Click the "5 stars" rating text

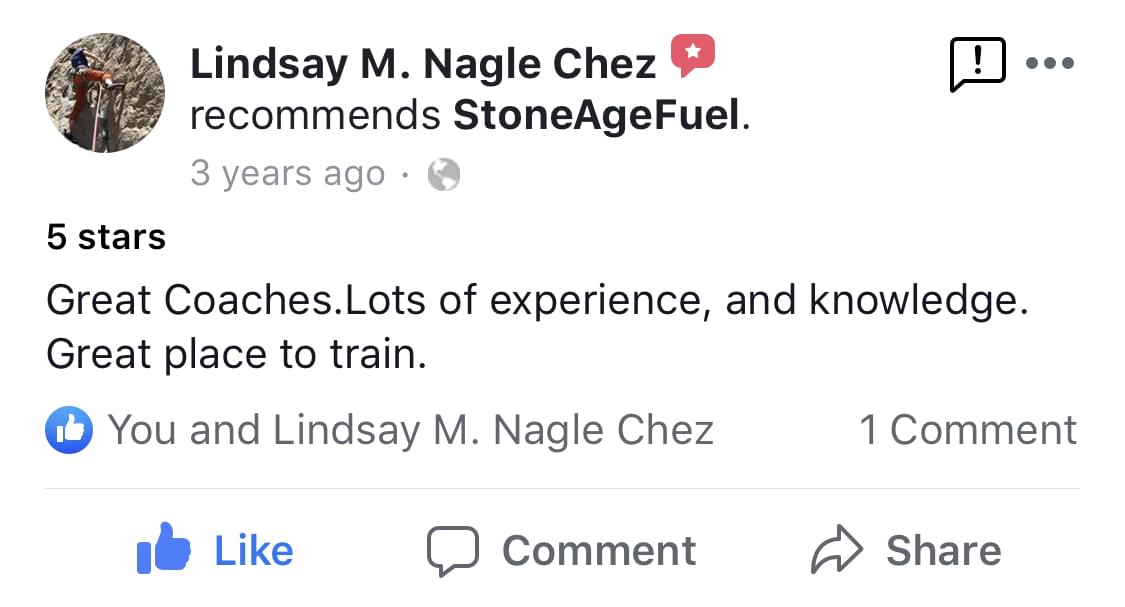pos(106,237)
